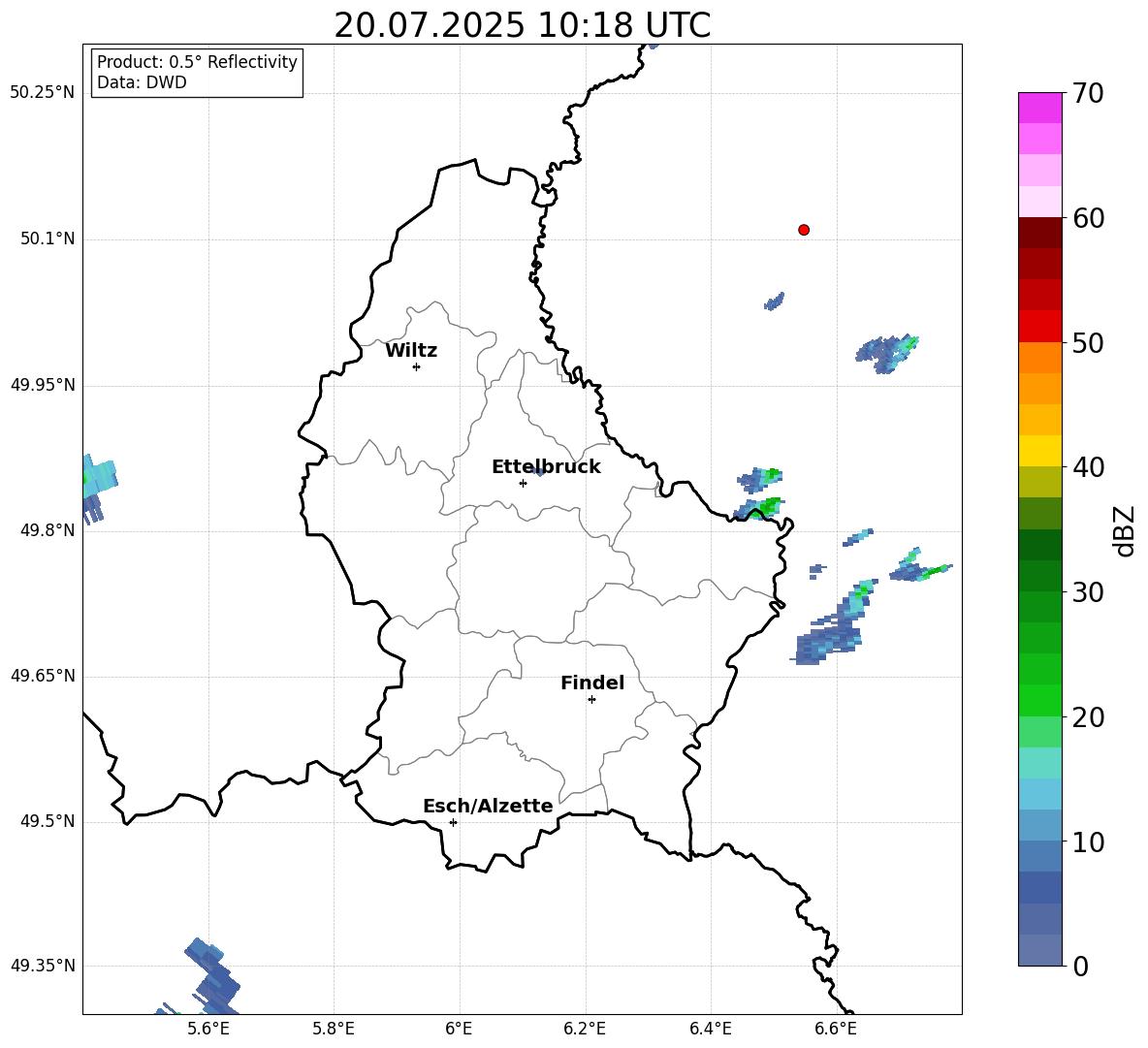Click the 50.1°N latitude label

47,239
